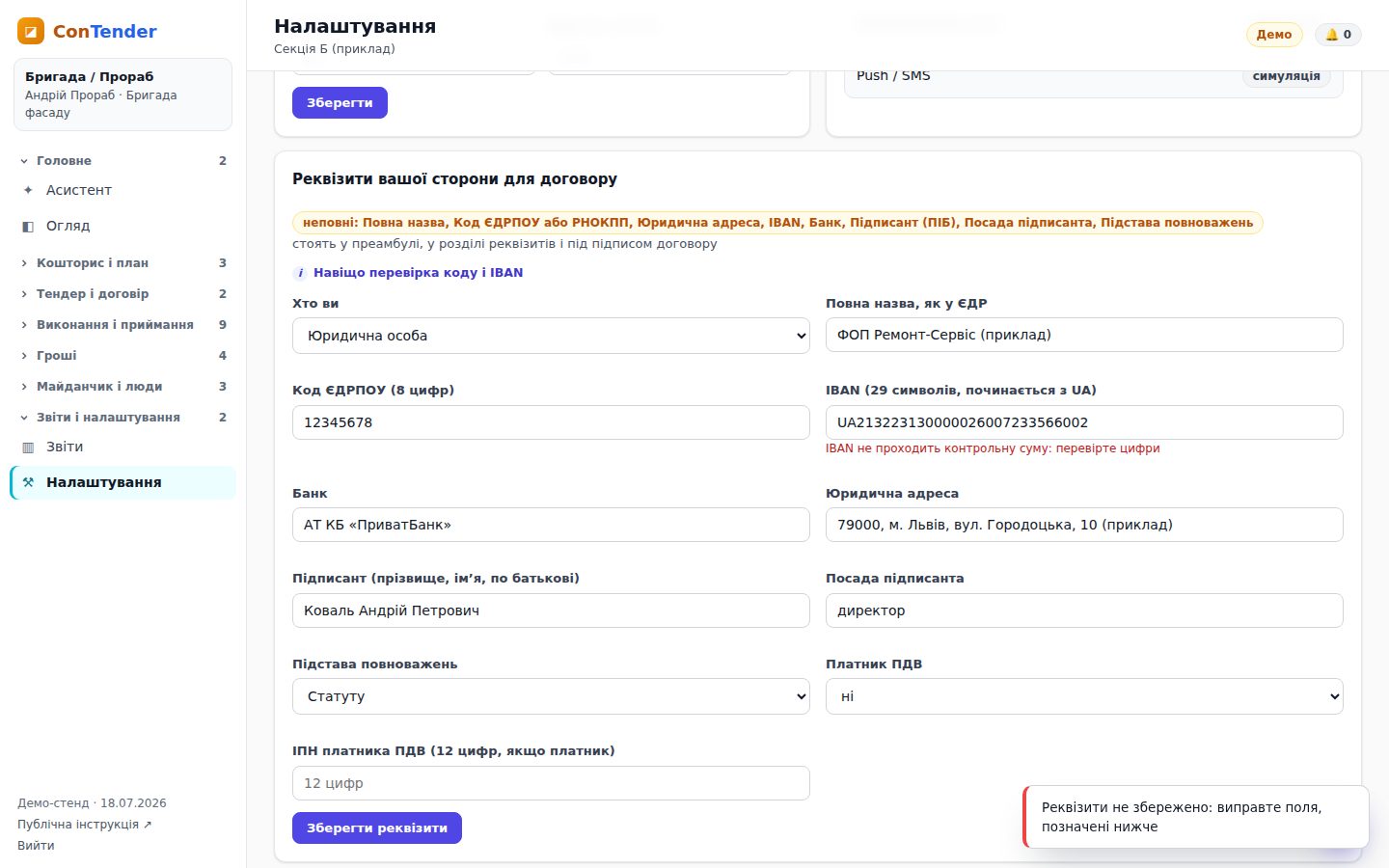Click the Демо badge
This screenshot has width=1389, height=868.
1274,35
